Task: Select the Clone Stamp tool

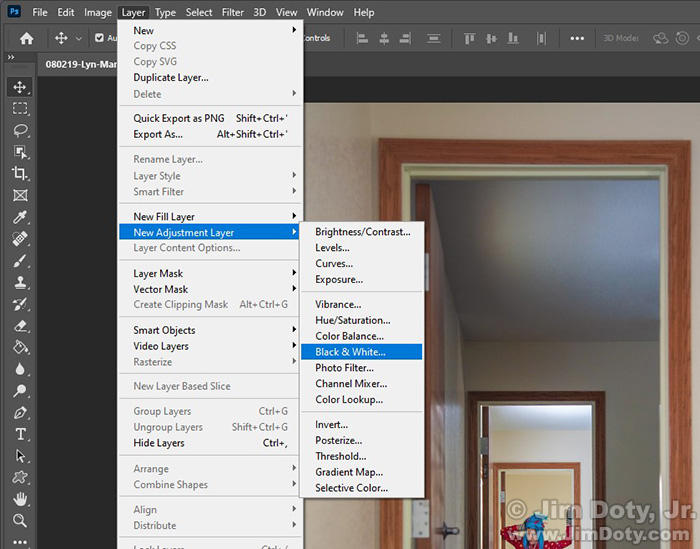Action: click(x=20, y=283)
